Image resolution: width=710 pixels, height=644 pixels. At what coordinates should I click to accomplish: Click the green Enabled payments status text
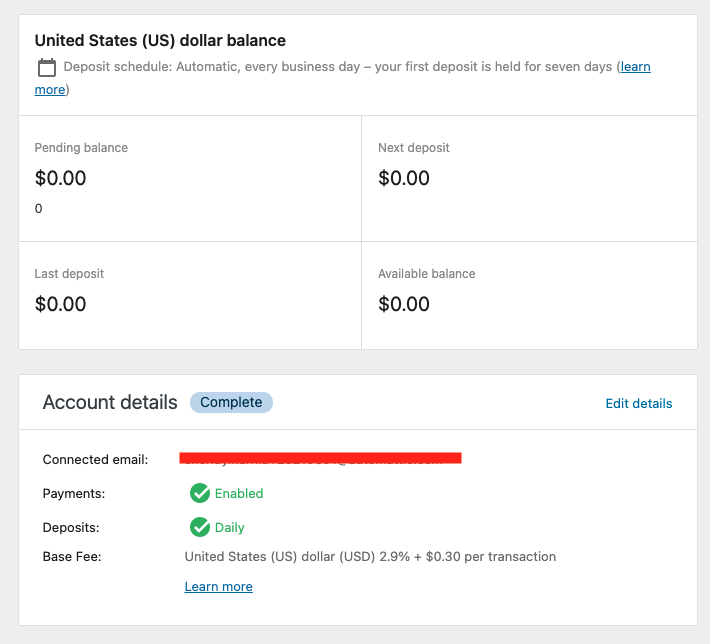(x=239, y=493)
